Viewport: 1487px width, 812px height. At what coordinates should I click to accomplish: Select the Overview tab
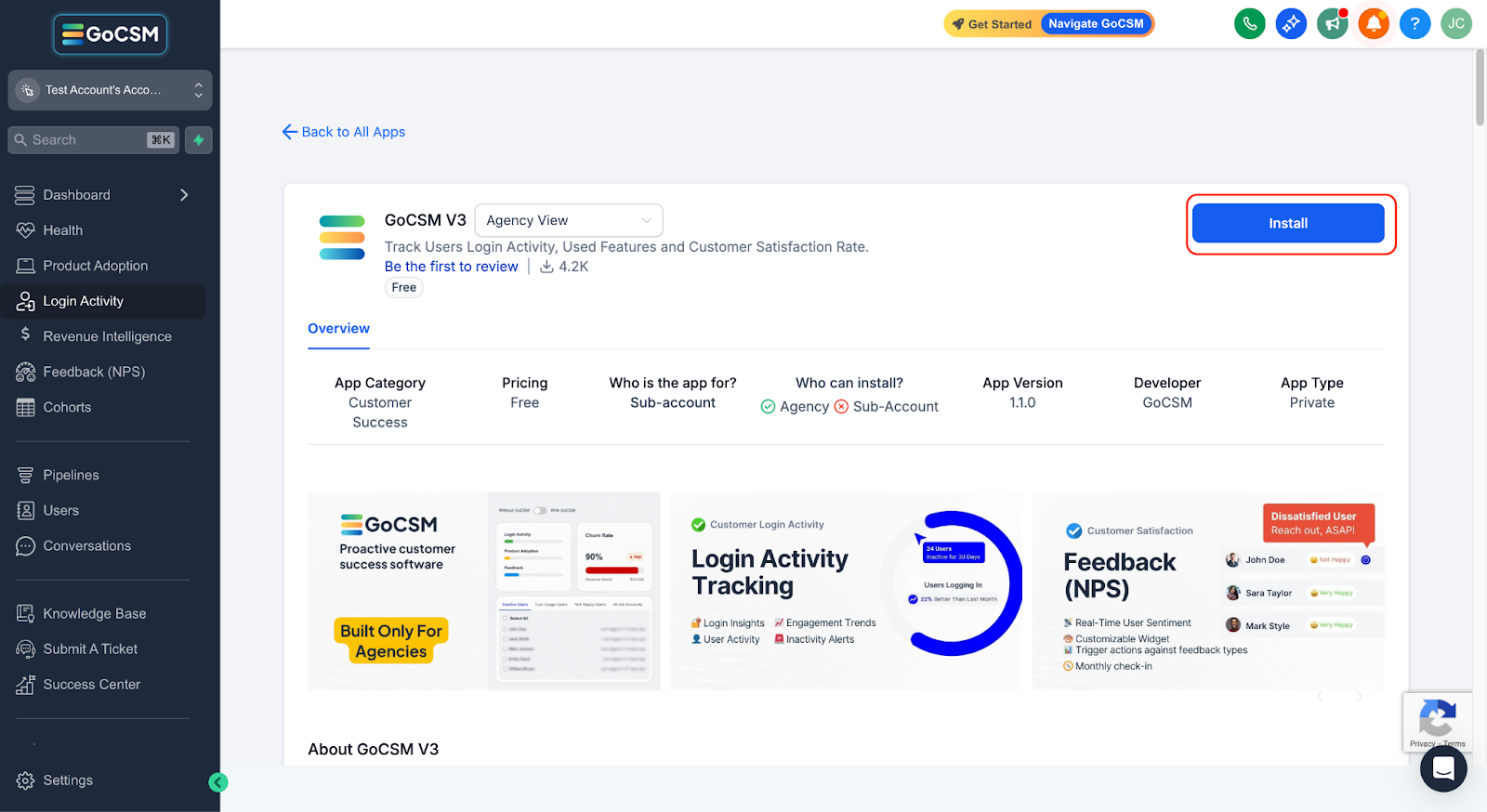coord(338,329)
